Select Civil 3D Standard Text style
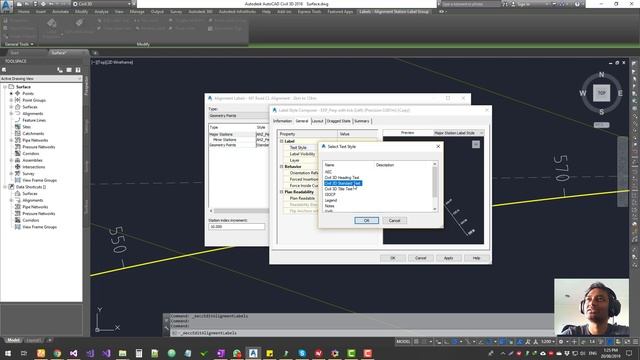This screenshot has height=360, width=640. [x=343, y=183]
